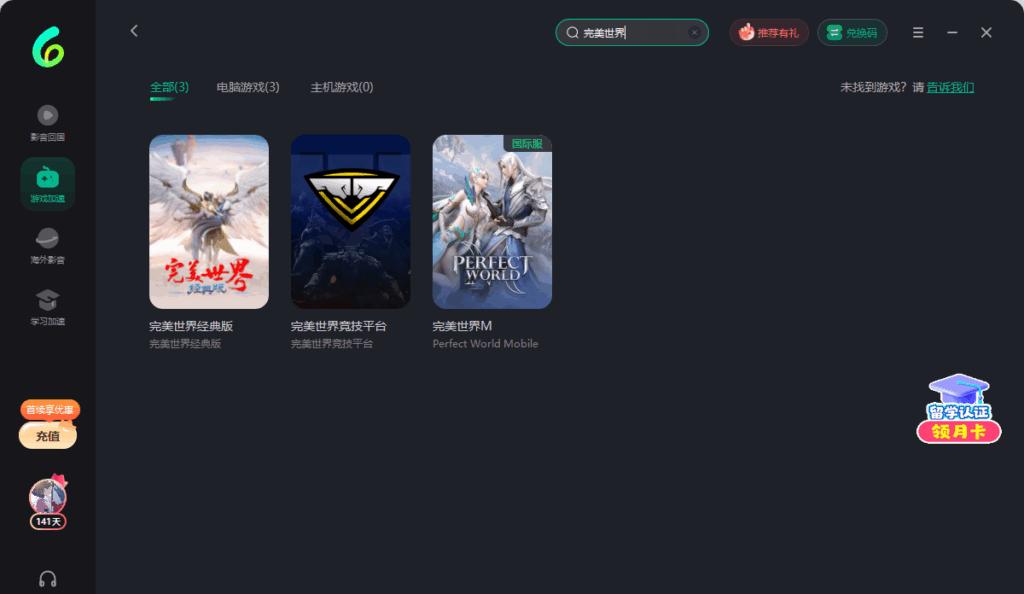The width and height of the screenshot is (1024, 594).
Task: Switch to the 全部(3) tab
Action: pyautogui.click(x=169, y=87)
